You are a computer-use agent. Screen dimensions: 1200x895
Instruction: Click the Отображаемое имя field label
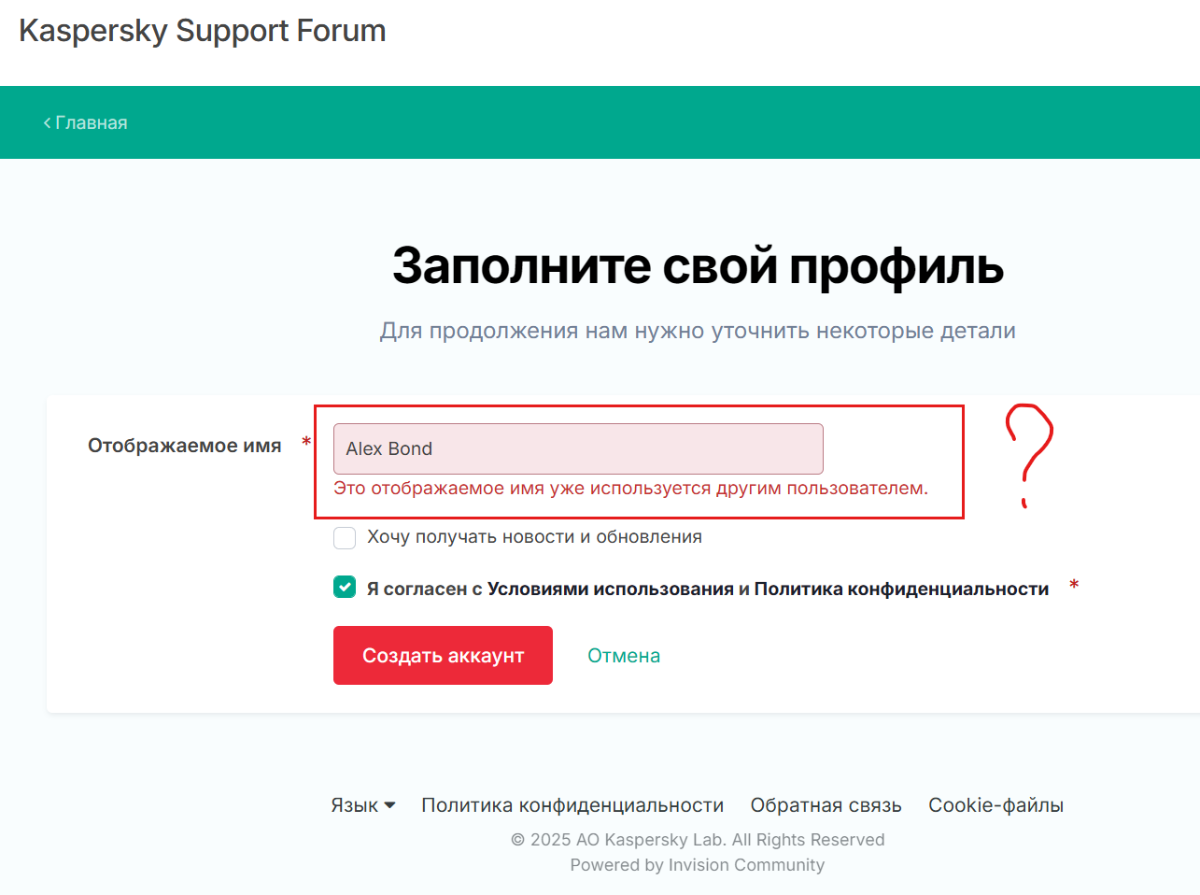185,446
